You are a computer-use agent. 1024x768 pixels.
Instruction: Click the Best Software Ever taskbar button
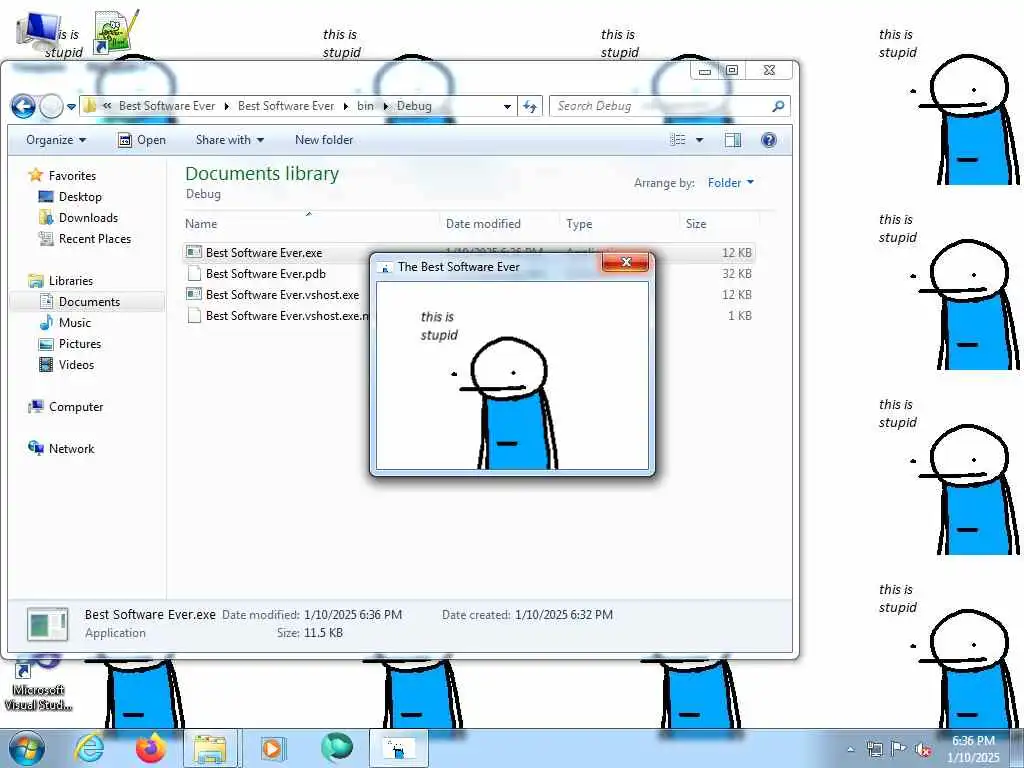pos(398,748)
